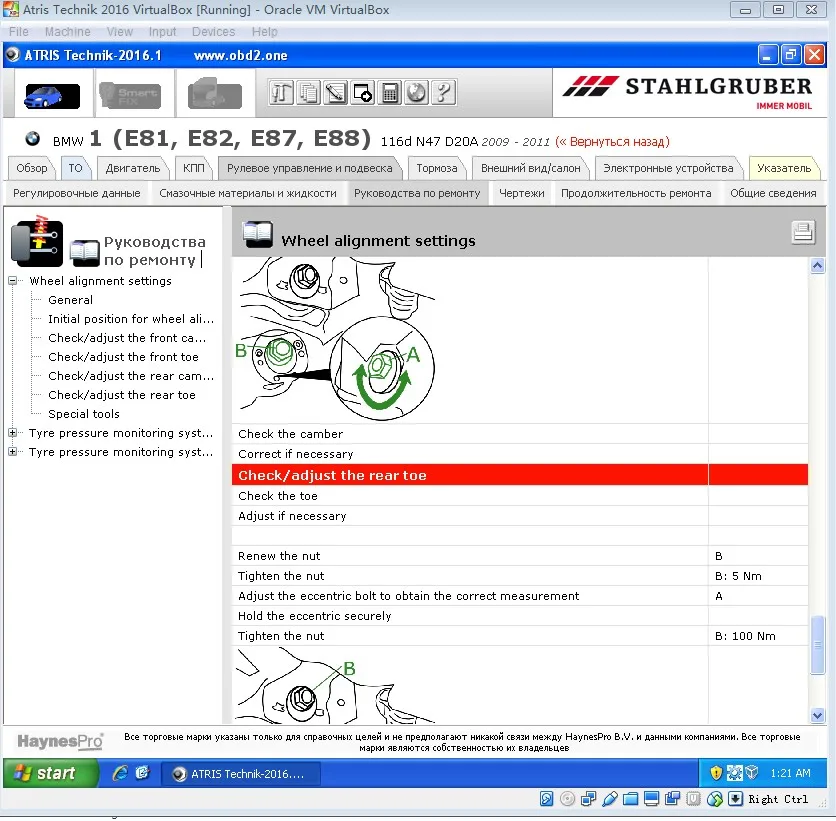Click the VirtualBox USB status icon
Image resolution: width=836 pixels, height=821 pixels.
coord(609,799)
